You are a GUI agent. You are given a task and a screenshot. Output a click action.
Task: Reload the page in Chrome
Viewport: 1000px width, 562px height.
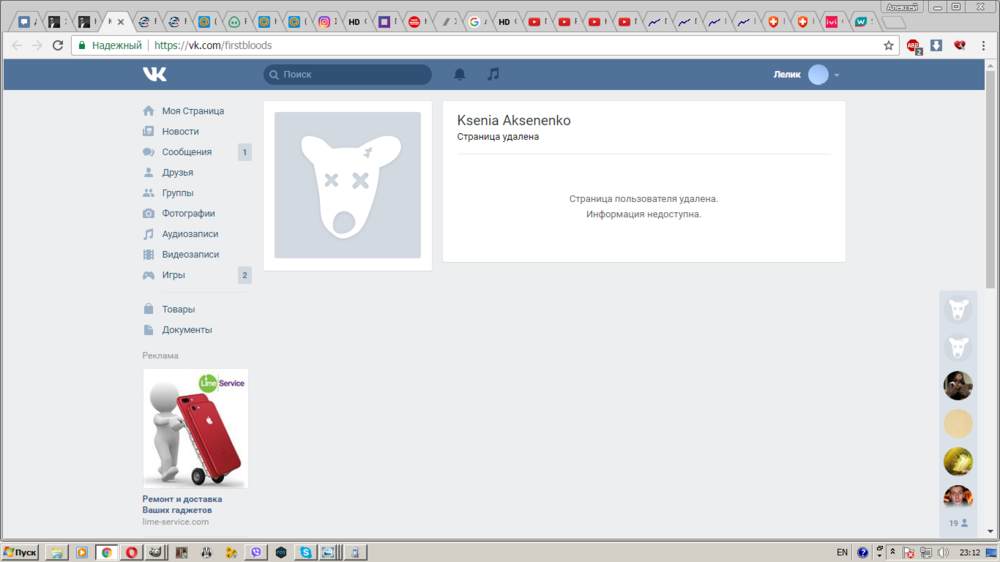pyautogui.click(x=58, y=45)
